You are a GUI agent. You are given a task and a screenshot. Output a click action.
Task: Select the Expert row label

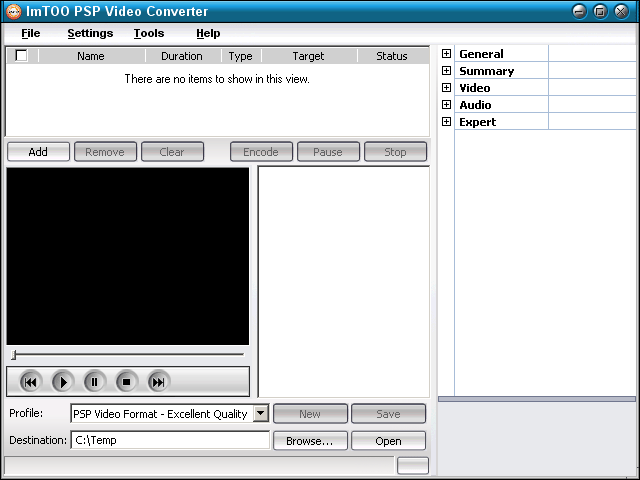(478, 122)
